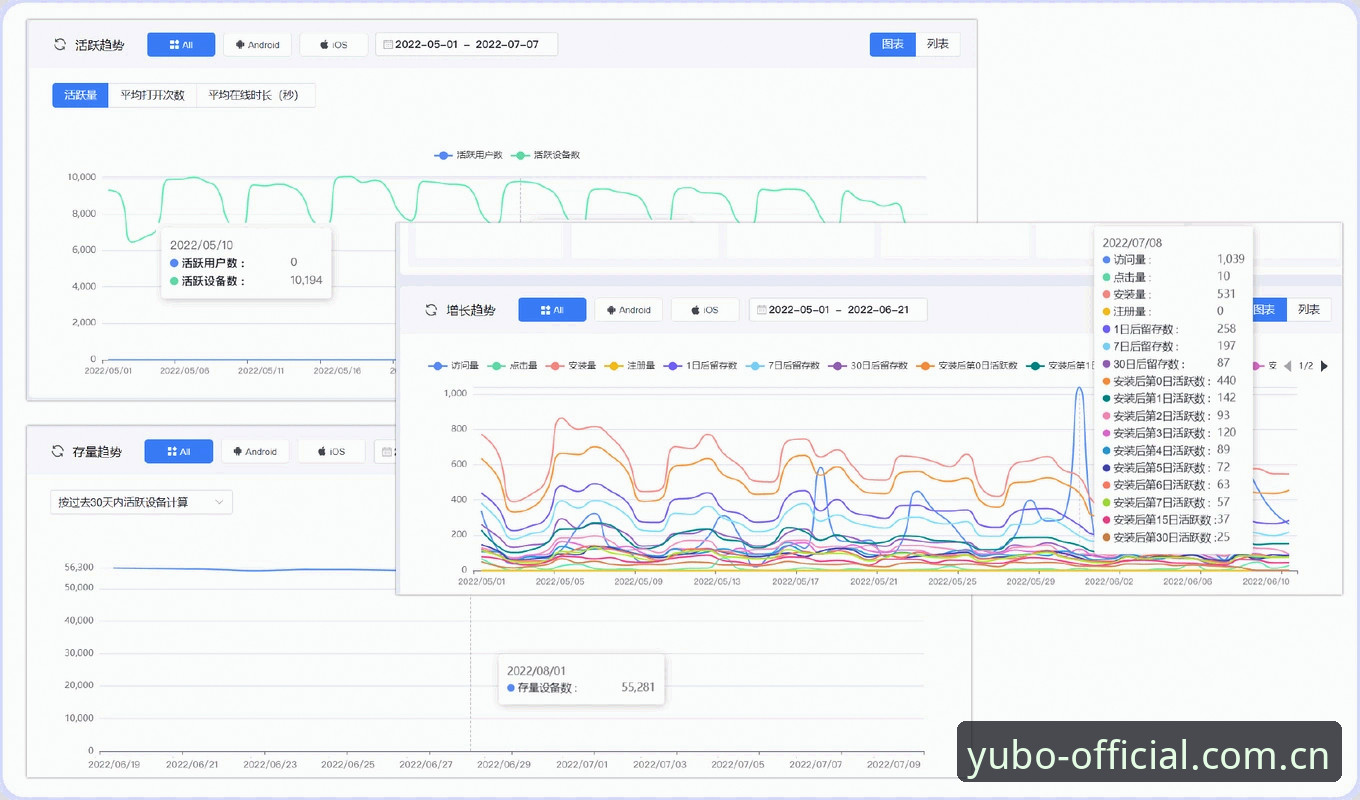Screen dimensions: 1360x800
Task: Click the 2022/05/06 axis label in 活跃趋势
Action: pyautogui.click(x=184, y=370)
